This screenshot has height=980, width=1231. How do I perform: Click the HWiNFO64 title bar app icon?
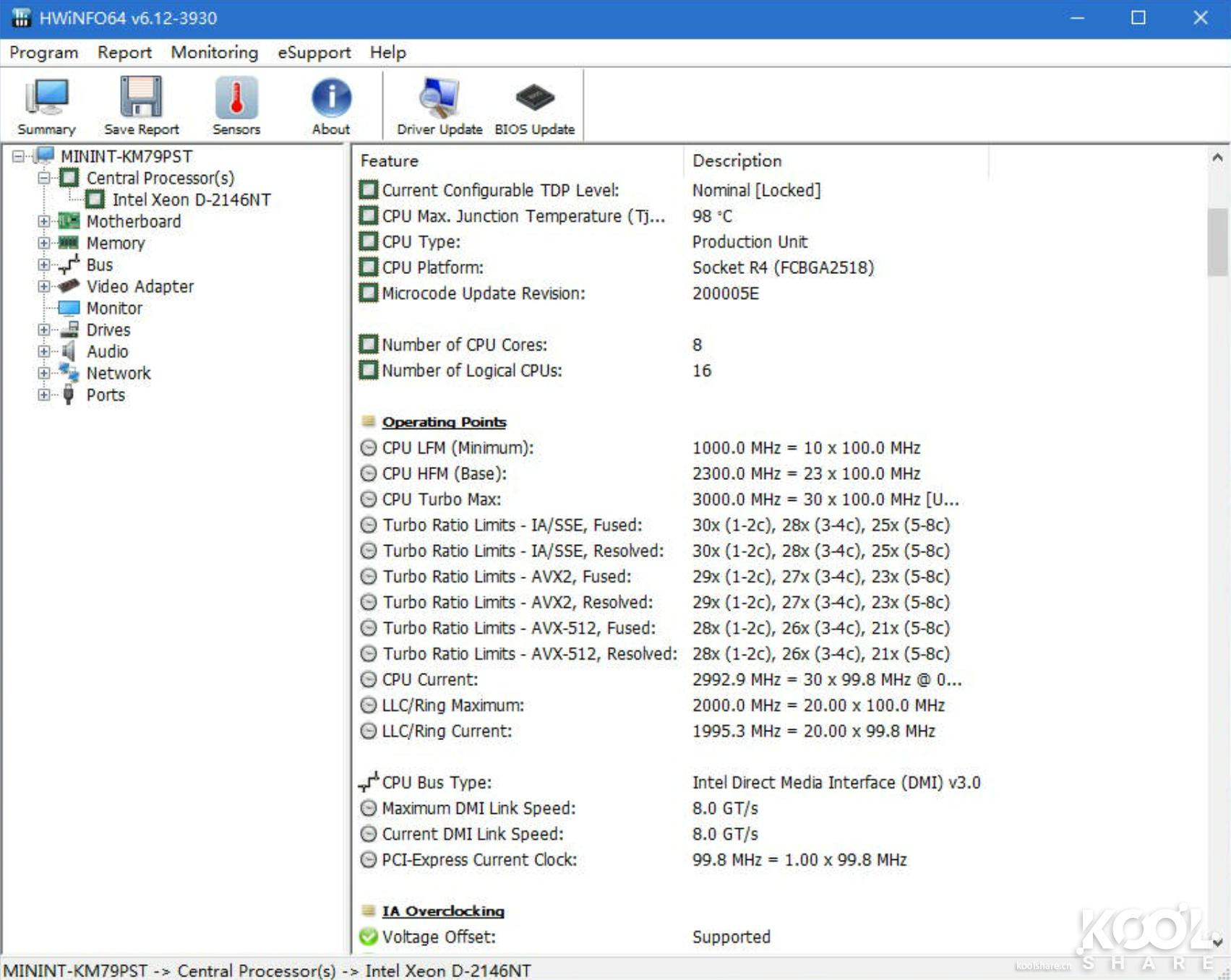pyautogui.click(x=21, y=17)
